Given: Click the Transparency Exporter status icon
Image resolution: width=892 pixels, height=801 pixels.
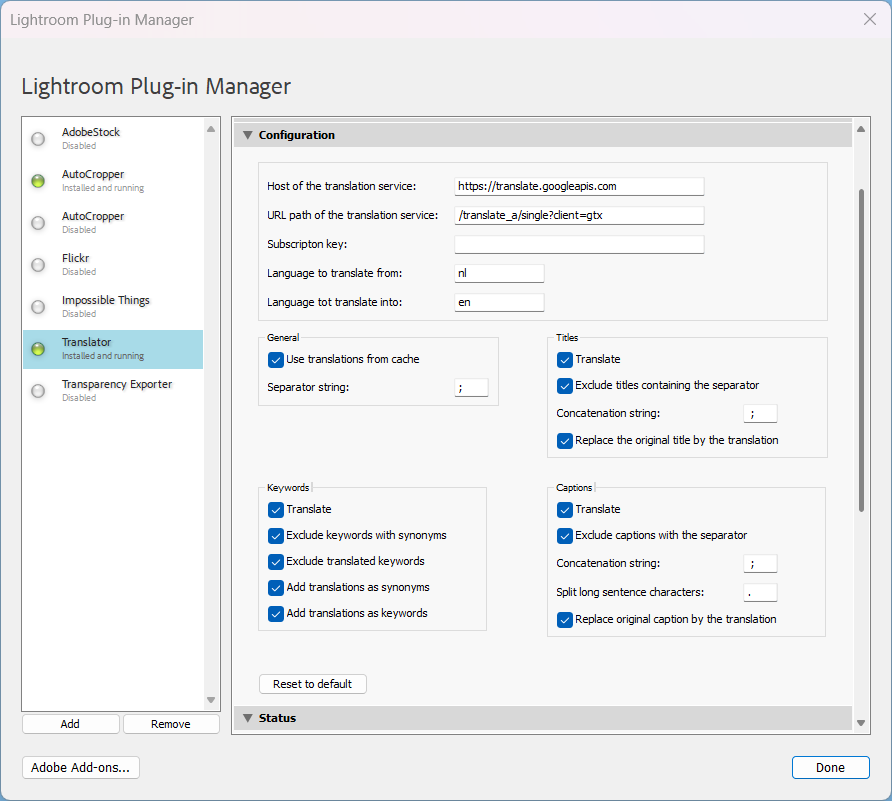Looking at the screenshot, I should point(38,391).
